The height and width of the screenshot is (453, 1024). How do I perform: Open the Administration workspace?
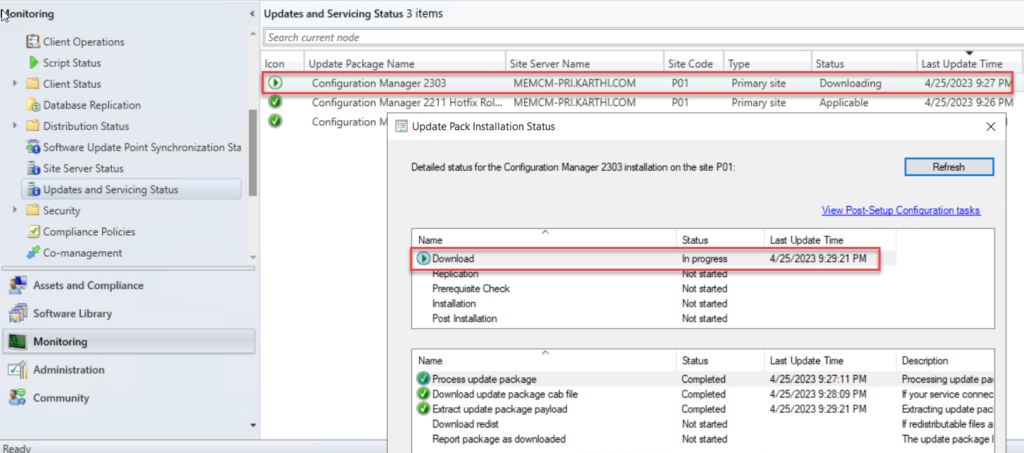(x=68, y=369)
